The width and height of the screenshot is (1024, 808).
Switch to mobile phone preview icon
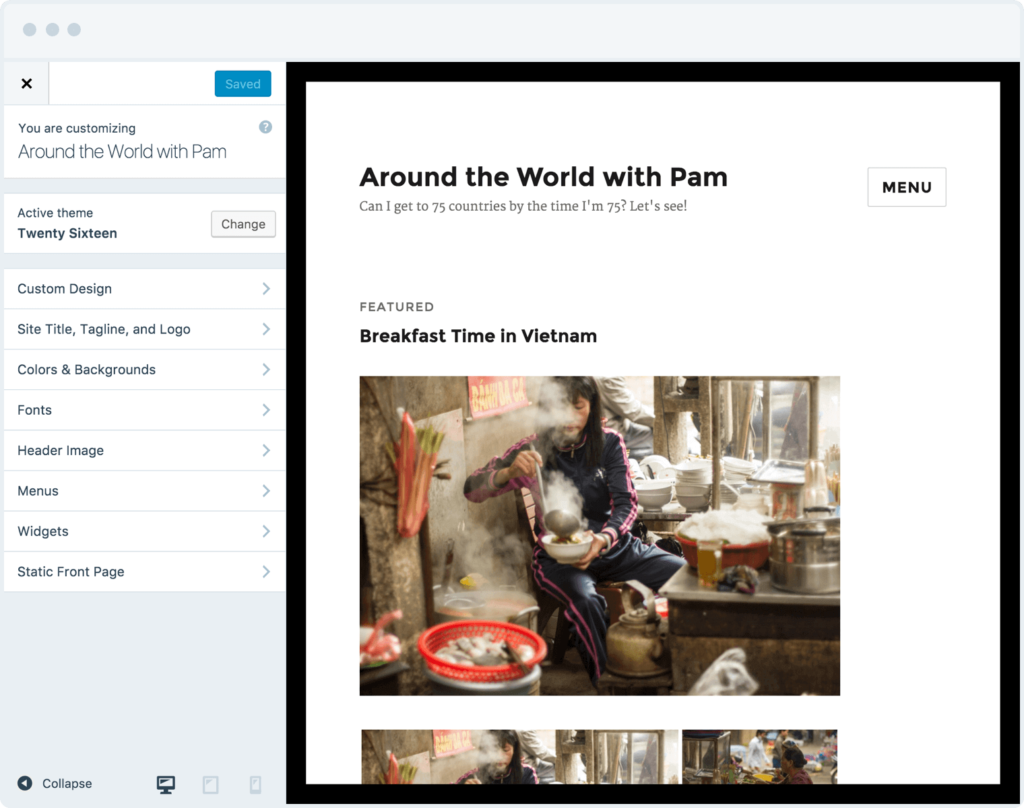pyautogui.click(x=255, y=784)
